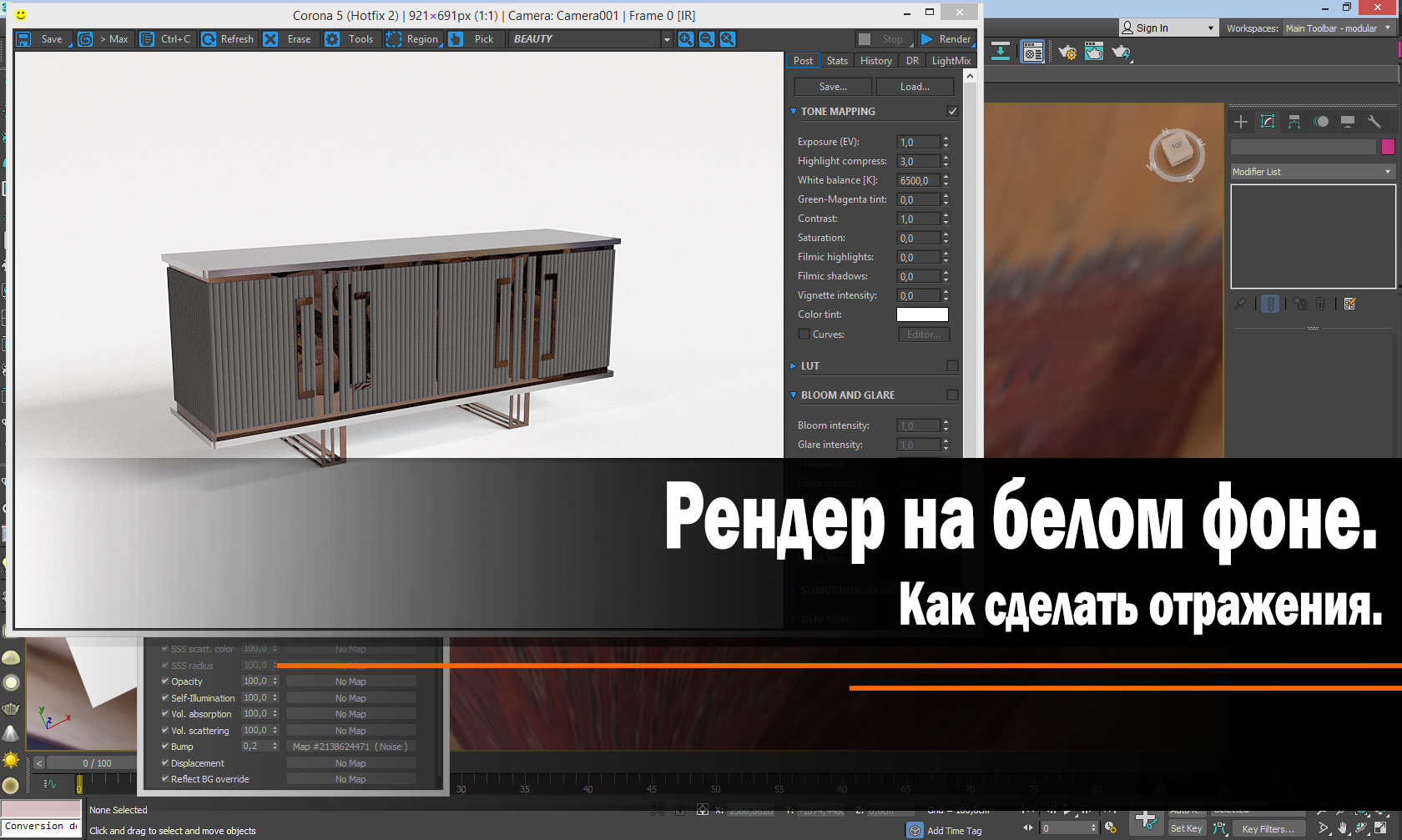Click the Load... button in Post panel
1402x840 pixels.
coord(915,86)
